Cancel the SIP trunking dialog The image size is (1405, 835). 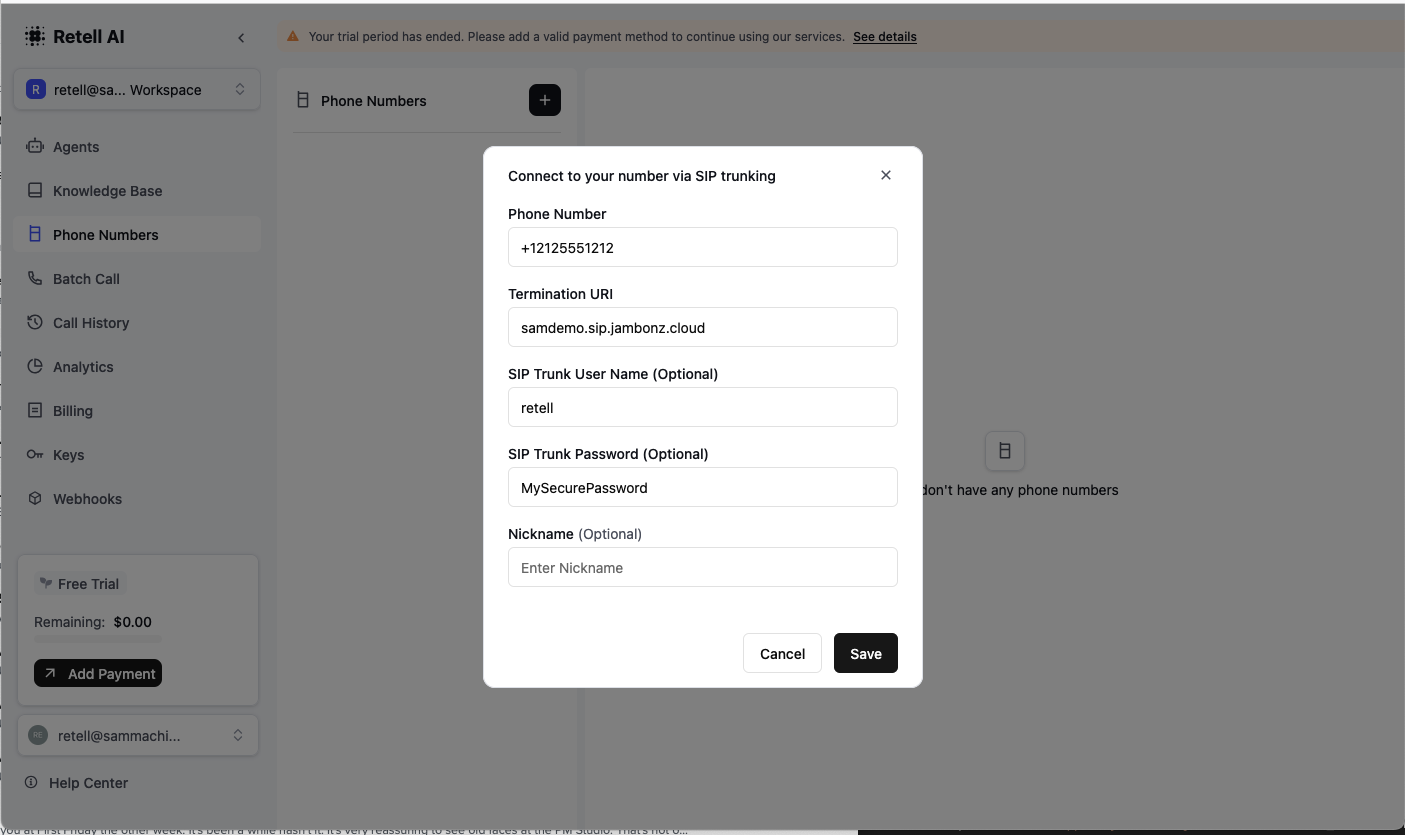(x=781, y=653)
